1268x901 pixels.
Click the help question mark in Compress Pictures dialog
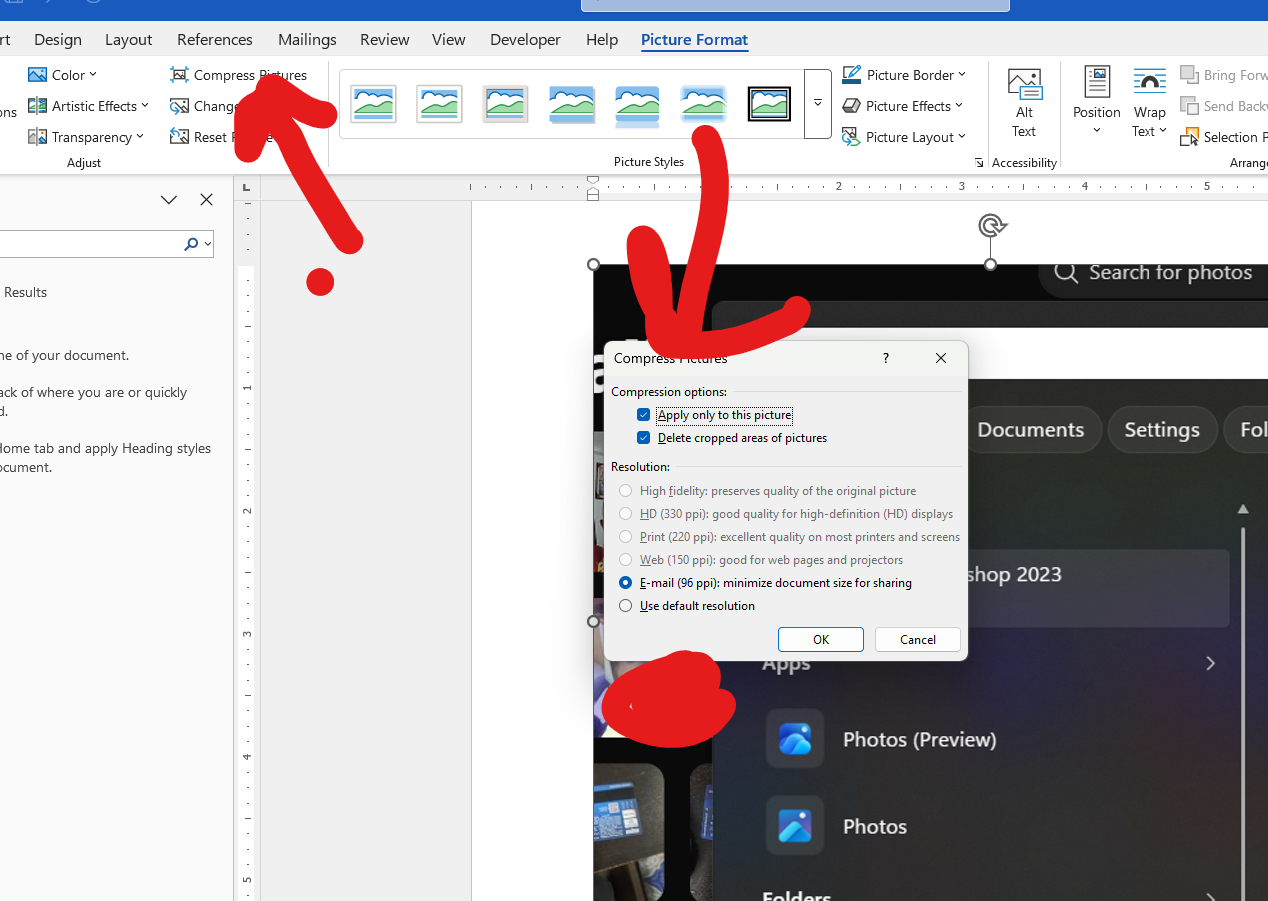pyautogui.click(x=885, y=358)
